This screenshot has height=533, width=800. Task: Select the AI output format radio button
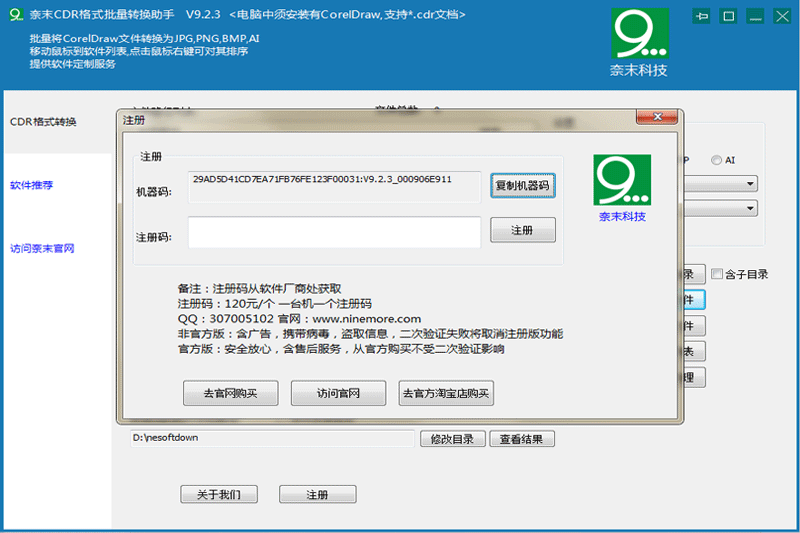pyautogui.click(x=716, y=160)
